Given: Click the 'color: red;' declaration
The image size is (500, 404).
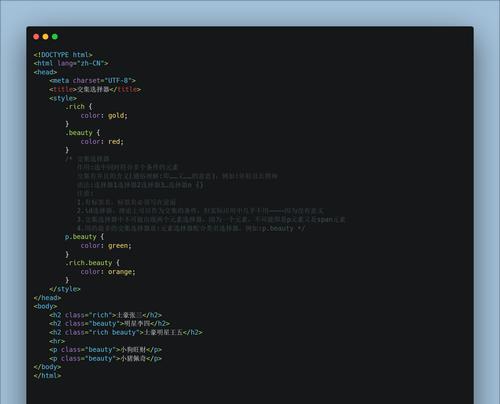Looking at the screenshot, I should [102, 142].
